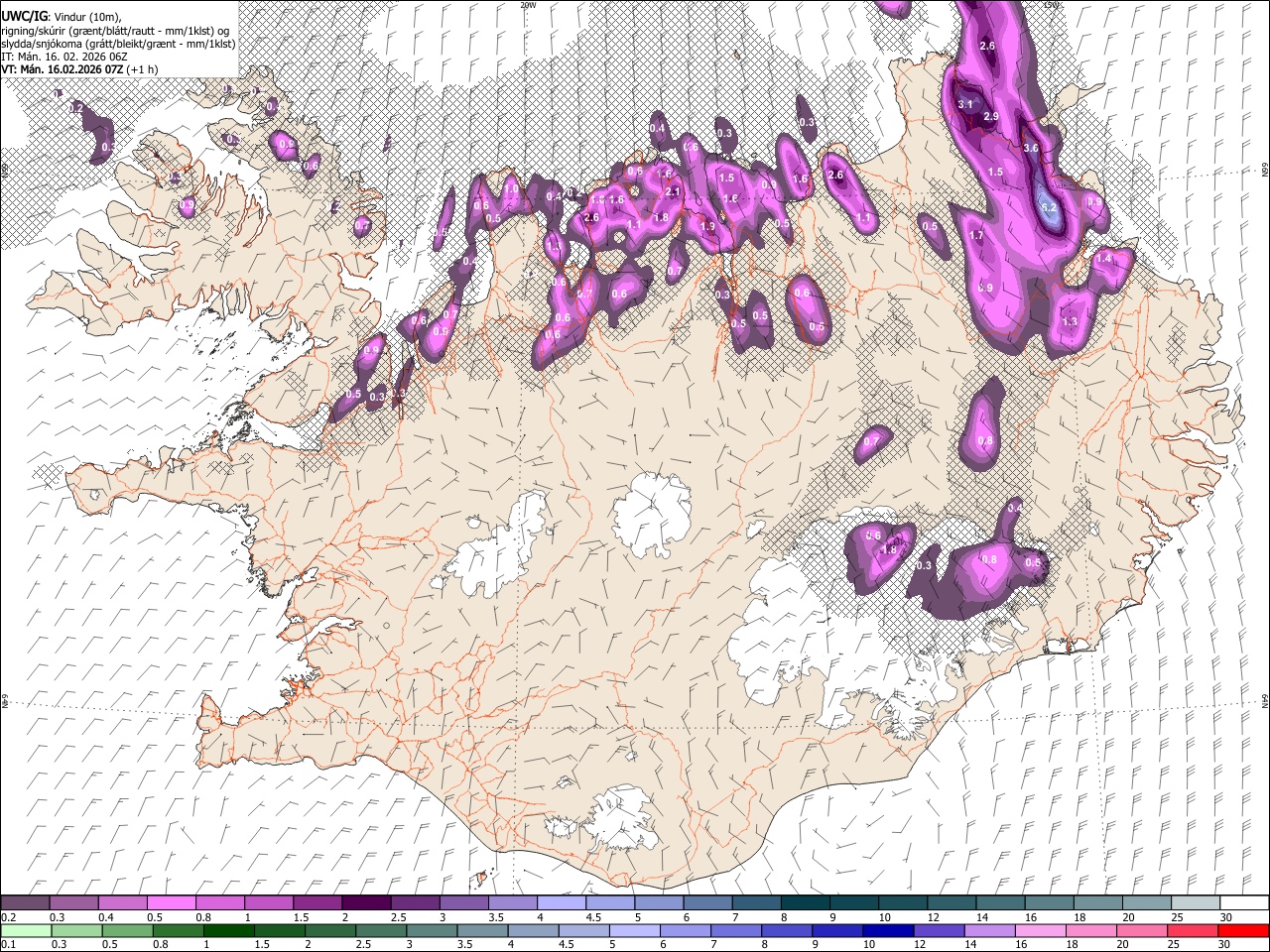Click the 2.1 value on the north coast
The width and height of the screenshot is (1270, 952).
672,191
